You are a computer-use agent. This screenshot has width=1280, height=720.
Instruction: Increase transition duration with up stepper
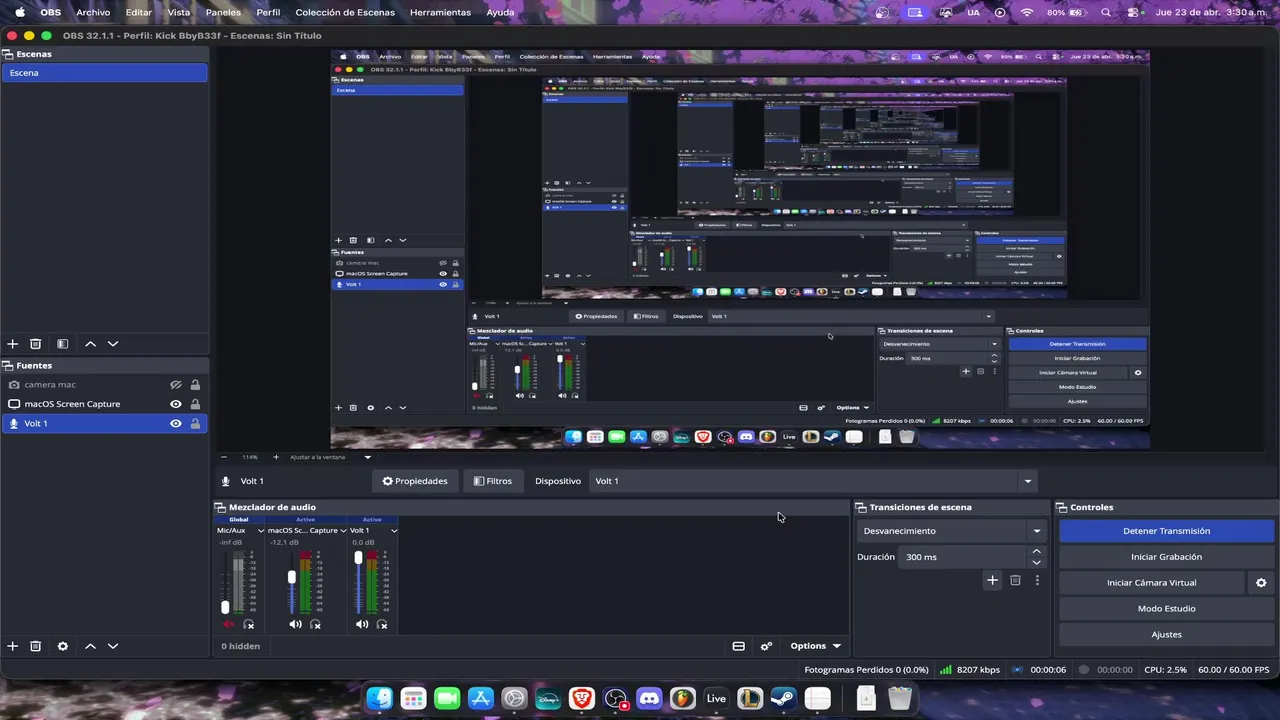1036,551
